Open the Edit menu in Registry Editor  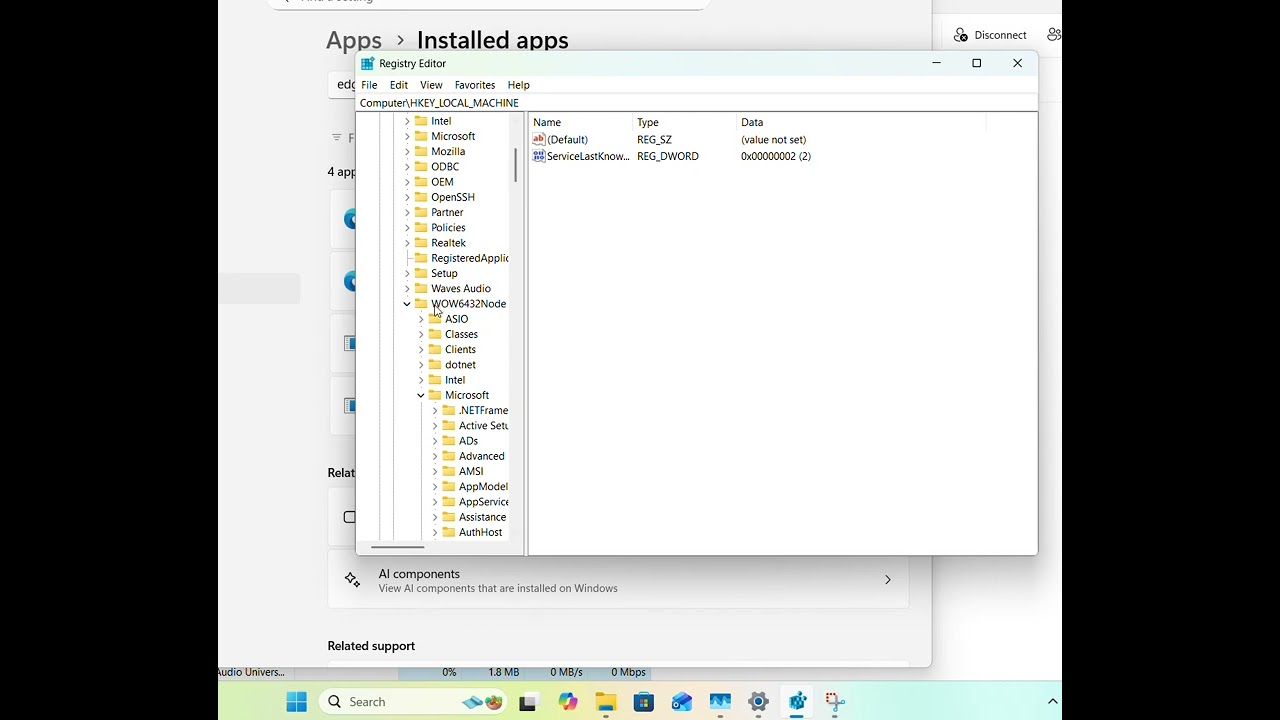[x=399, y=85]
